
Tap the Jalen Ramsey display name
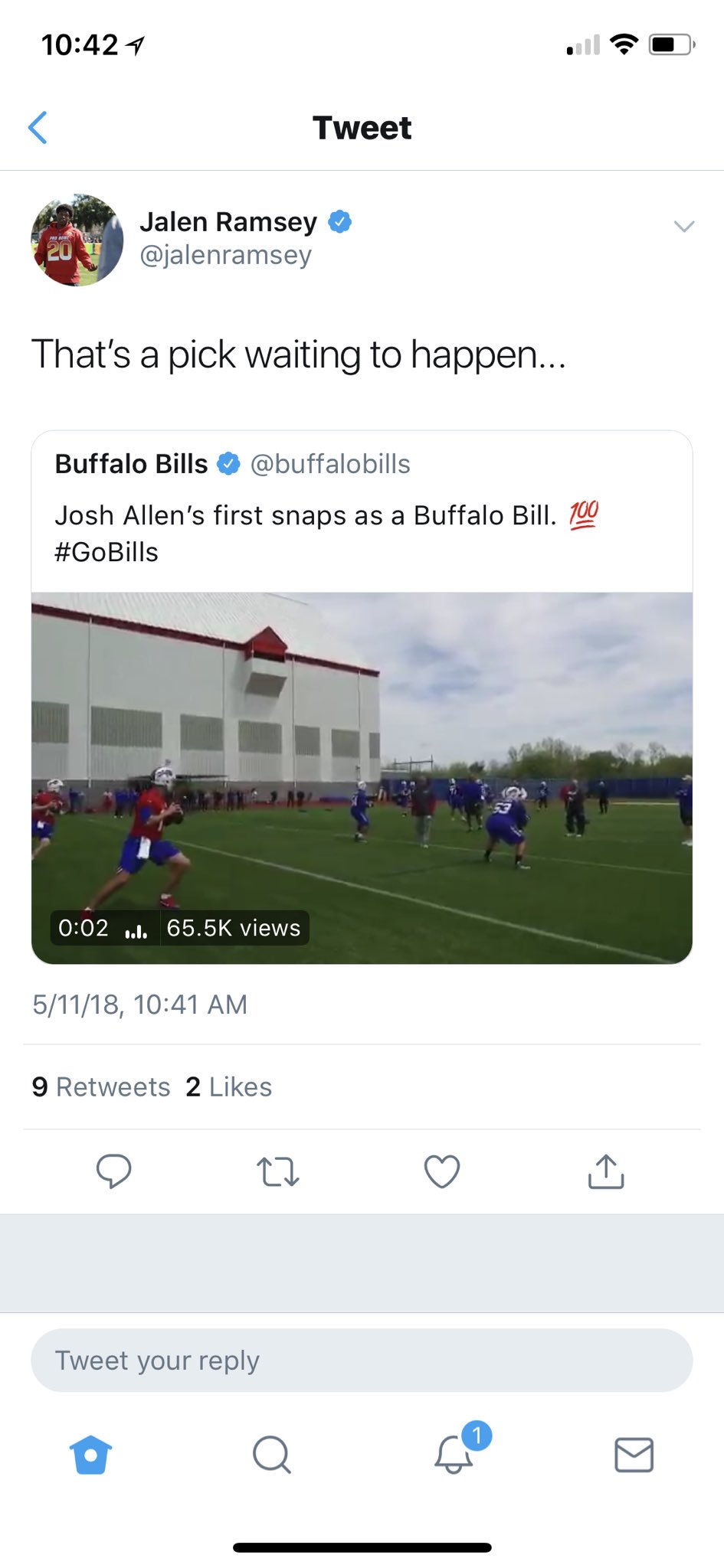point(228,222)
